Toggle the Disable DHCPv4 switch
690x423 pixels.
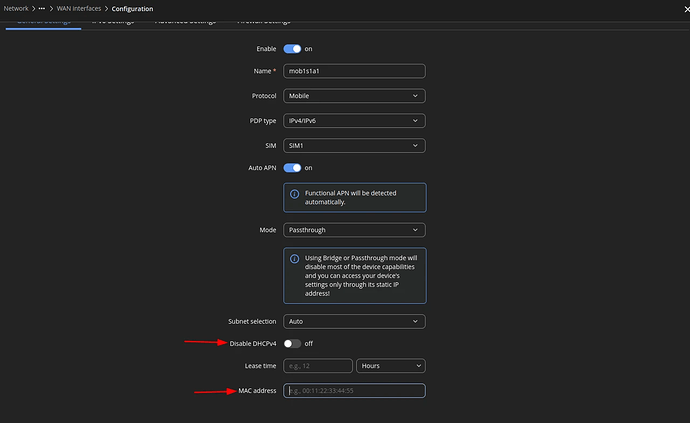click(x=292, y=343)
